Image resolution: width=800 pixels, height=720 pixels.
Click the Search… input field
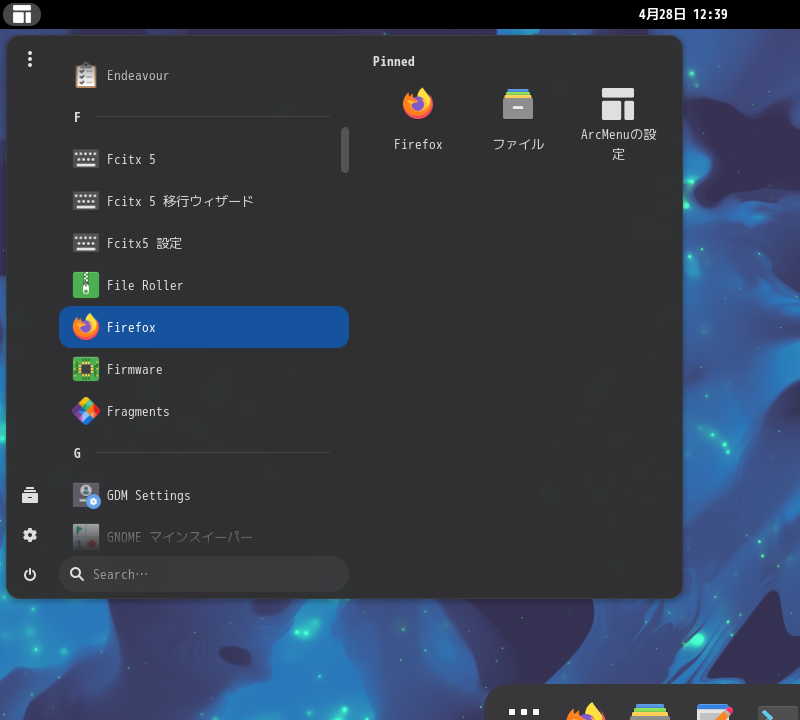pos(204,574)
